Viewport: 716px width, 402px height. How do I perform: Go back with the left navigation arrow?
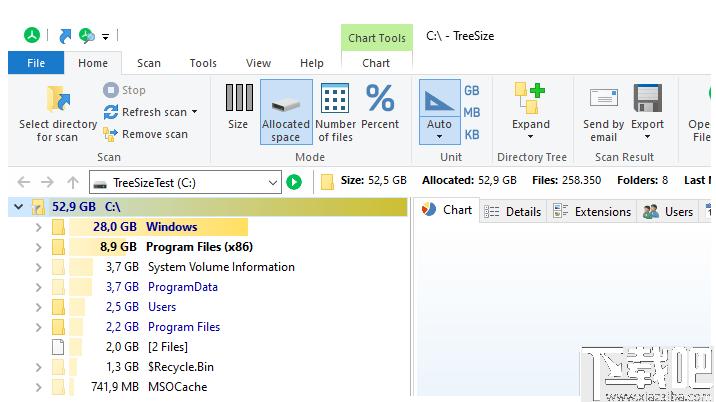[x=24, y=183]
